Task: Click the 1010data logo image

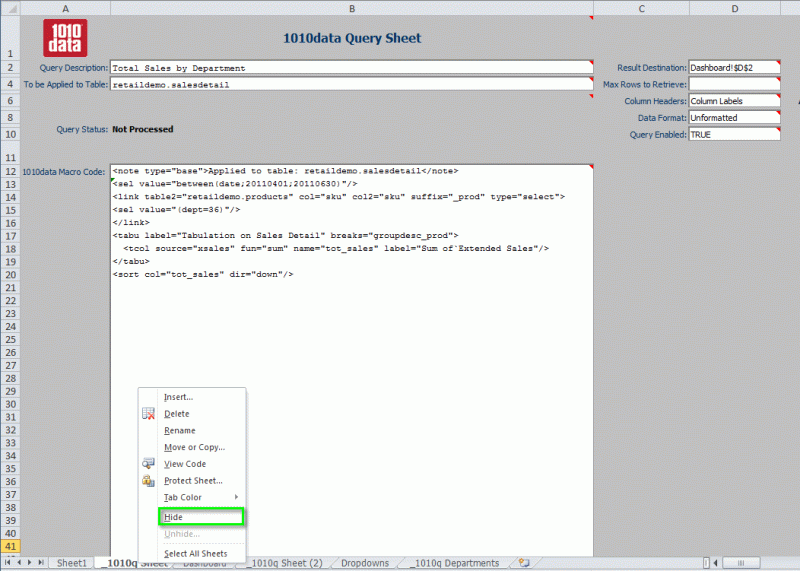Action: [x=65, y=38]
